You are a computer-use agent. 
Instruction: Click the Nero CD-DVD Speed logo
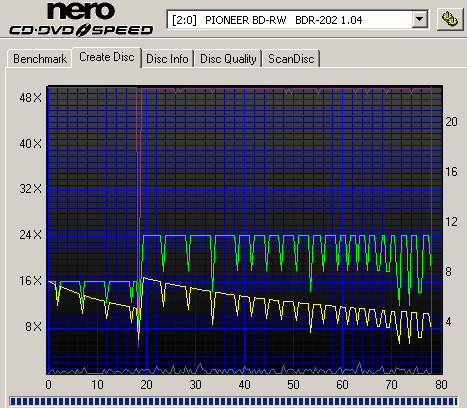pyautogui.click(x=81, y=19)
